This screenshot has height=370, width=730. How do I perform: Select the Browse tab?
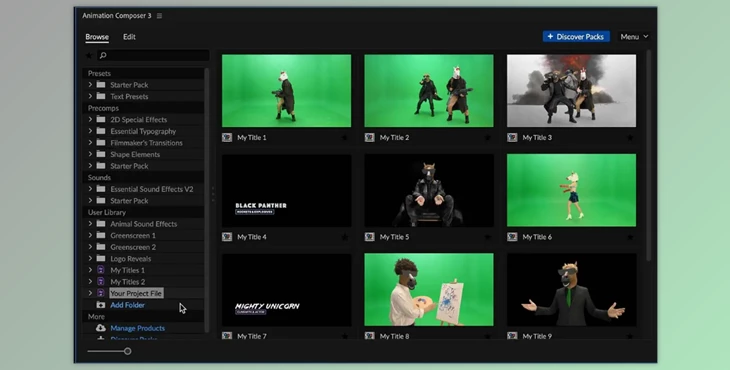pos(97,37)
